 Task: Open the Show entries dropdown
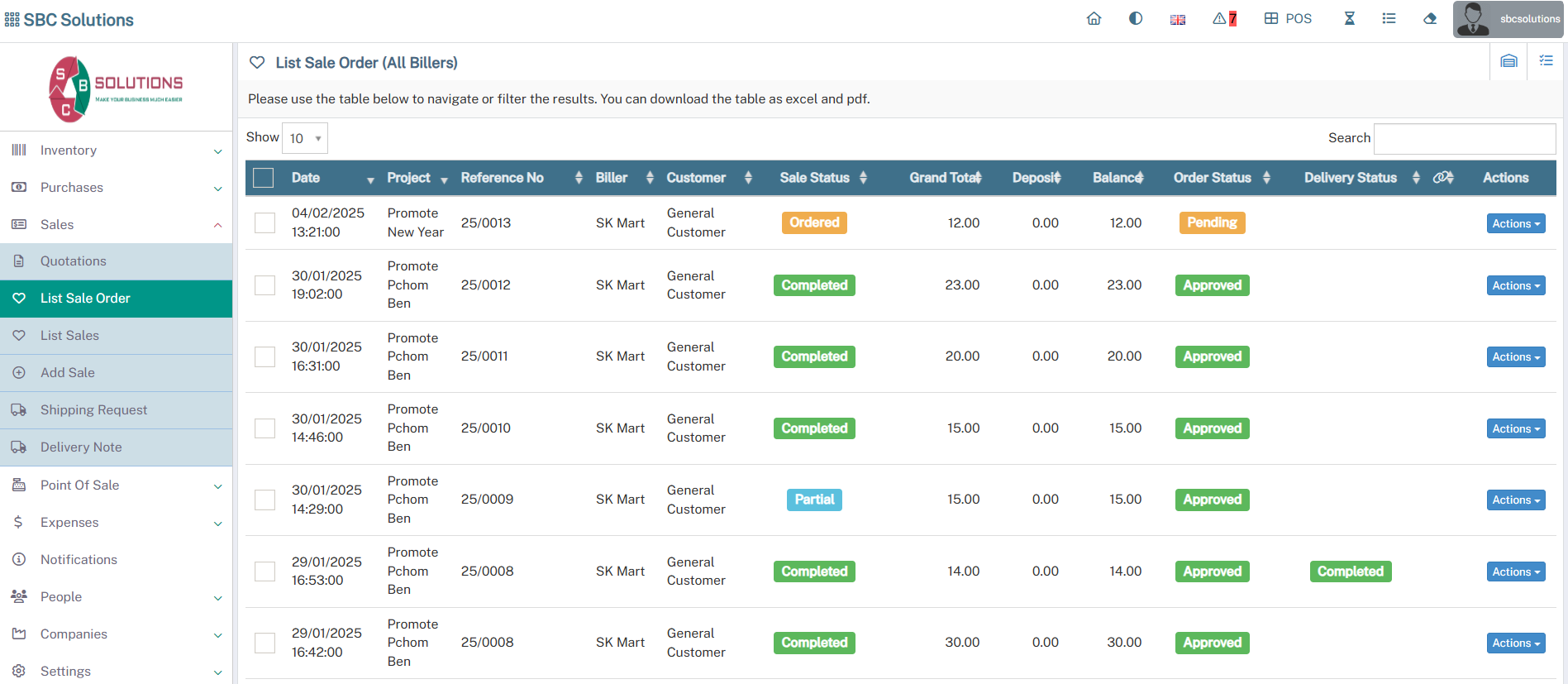point(305,138)
